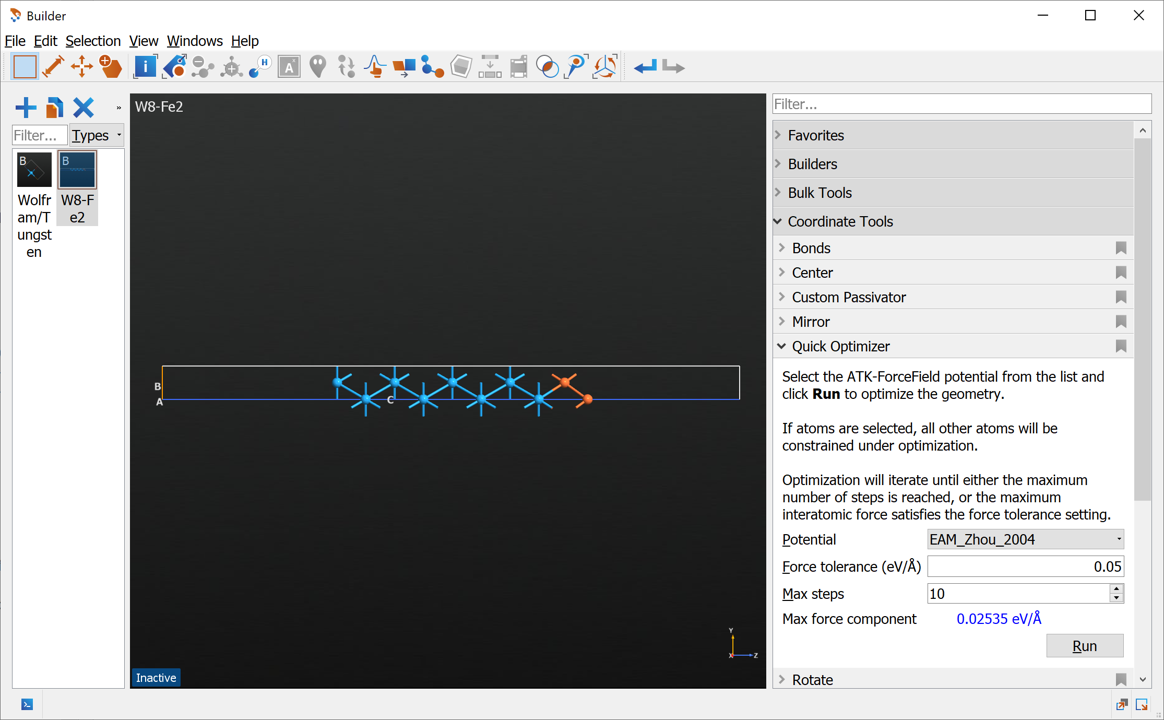This screenshot has height=720, width=1164.
Task: Add new configuration with plus icon
Action: (x=26, y=107)
